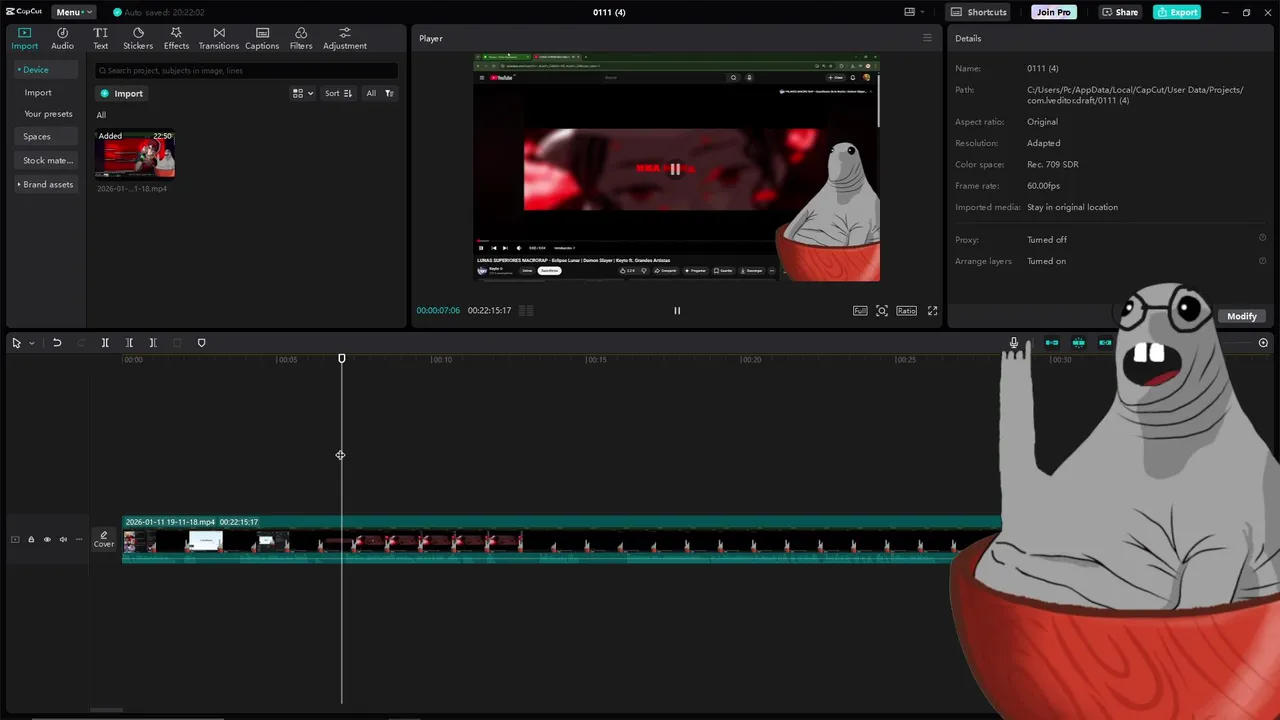Delete left of playhead
This screenshot has width=1280, height=720.
[x=129, y=343]
